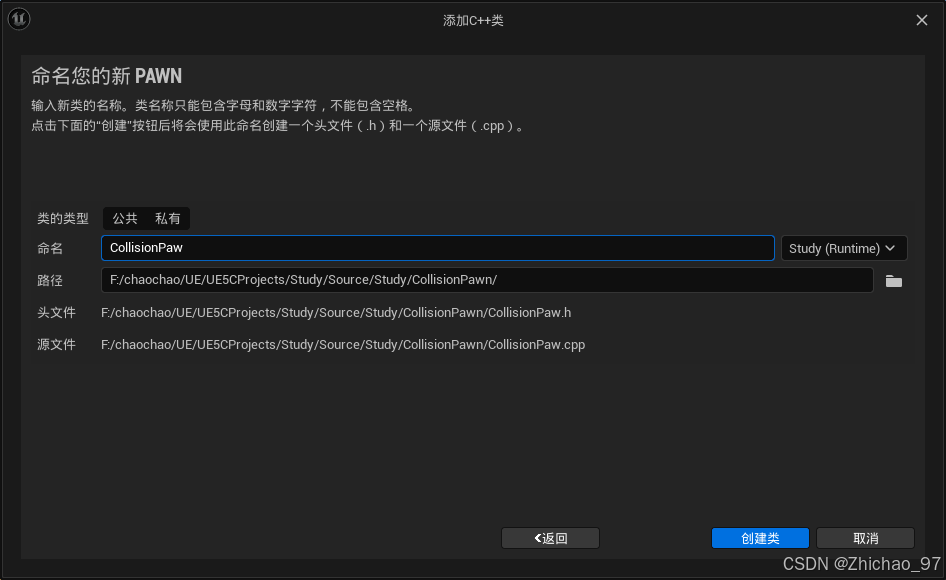The height and width of the screenshot is (580, 946).
Task: Select 私有 (private) class type
Action: tap(168, 218)
